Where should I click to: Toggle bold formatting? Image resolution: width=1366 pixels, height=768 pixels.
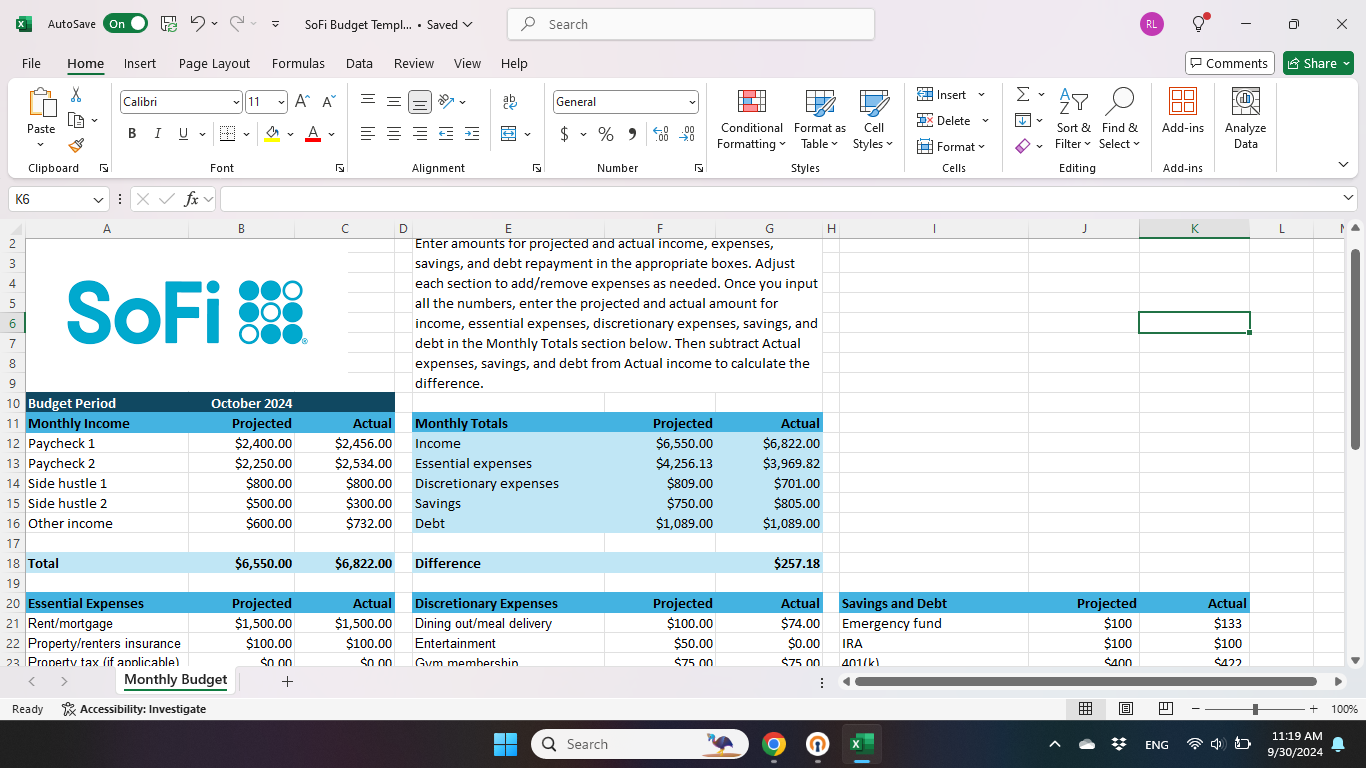131,133
